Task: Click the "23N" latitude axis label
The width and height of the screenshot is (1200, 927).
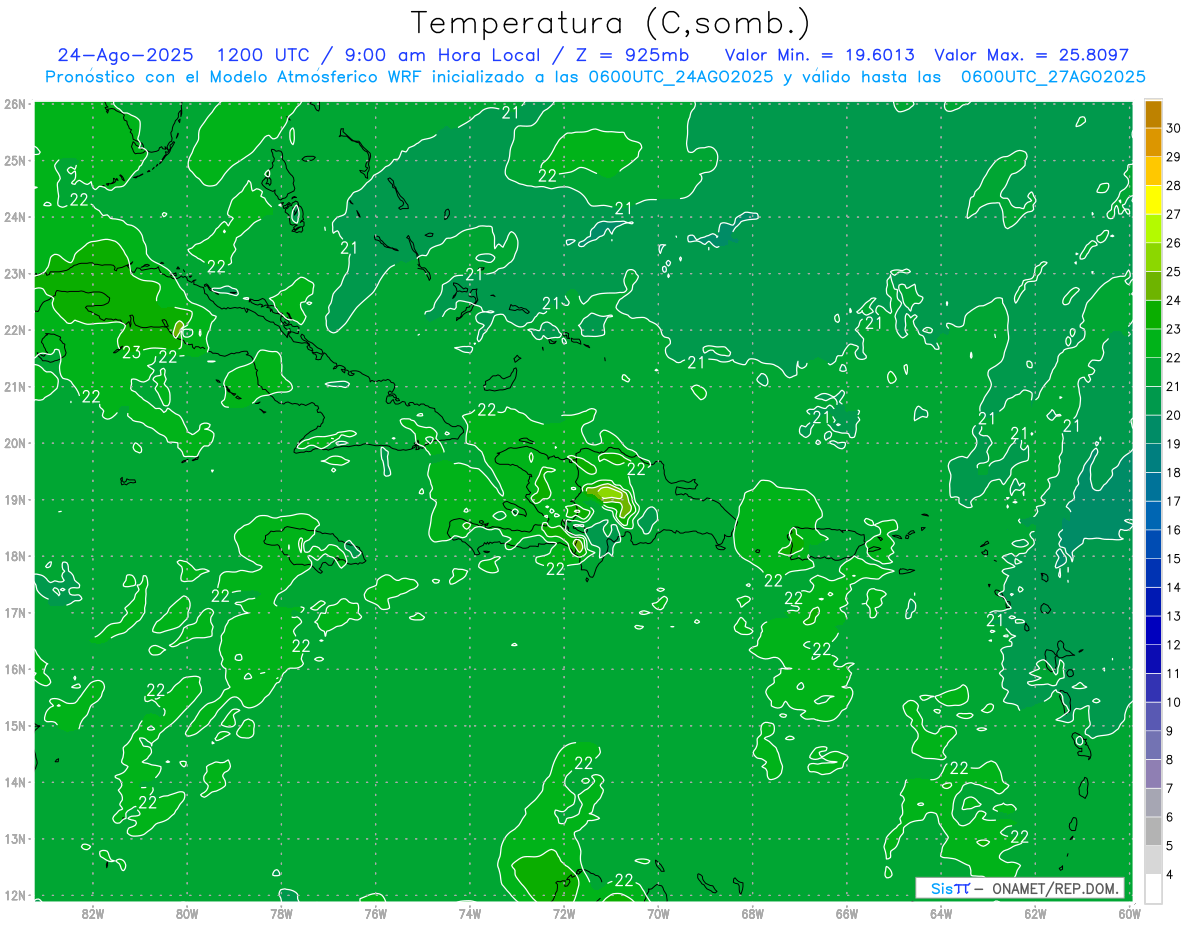Action: pos(15,273)
